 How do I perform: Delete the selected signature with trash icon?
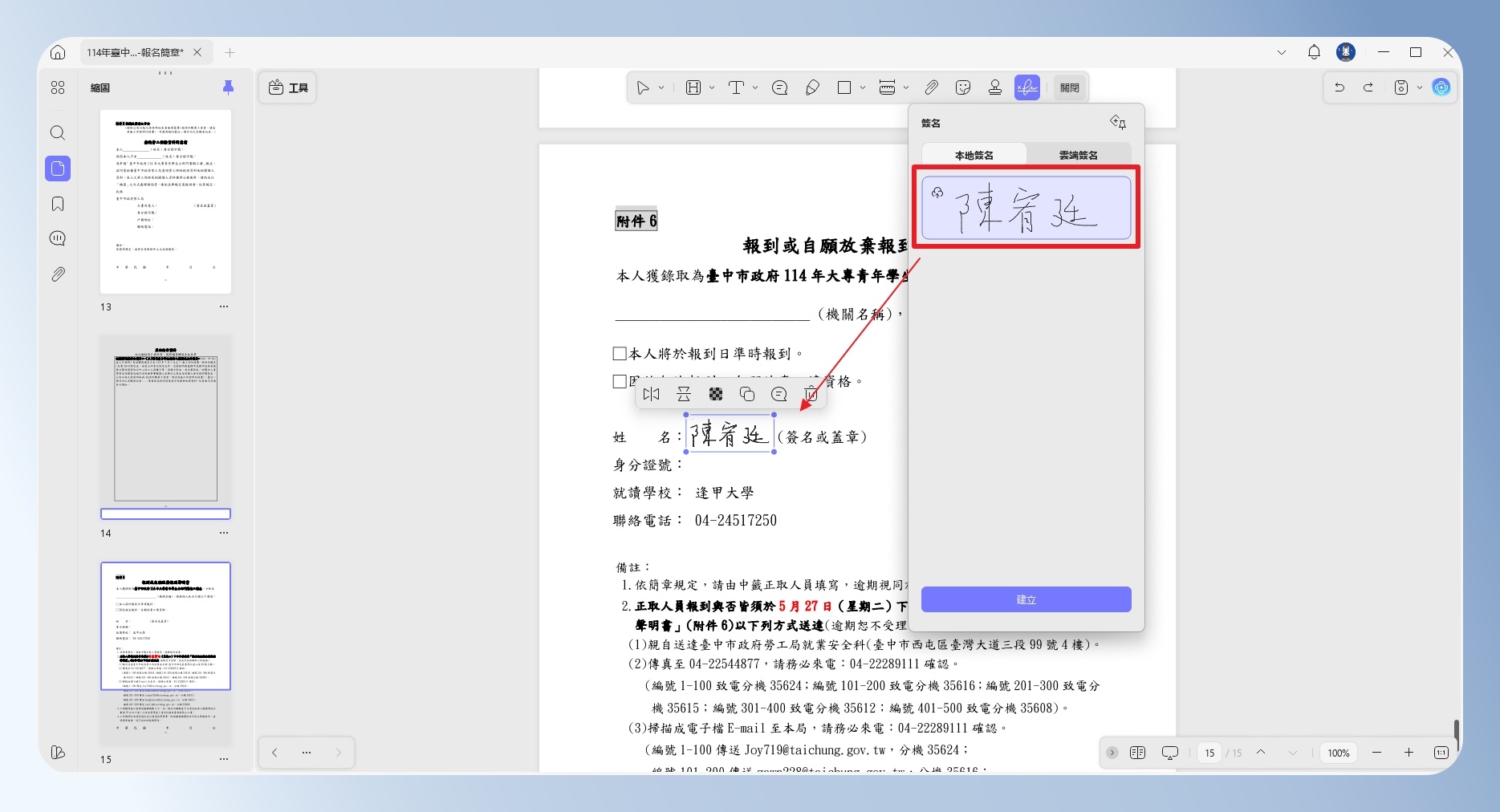point(811,394)
